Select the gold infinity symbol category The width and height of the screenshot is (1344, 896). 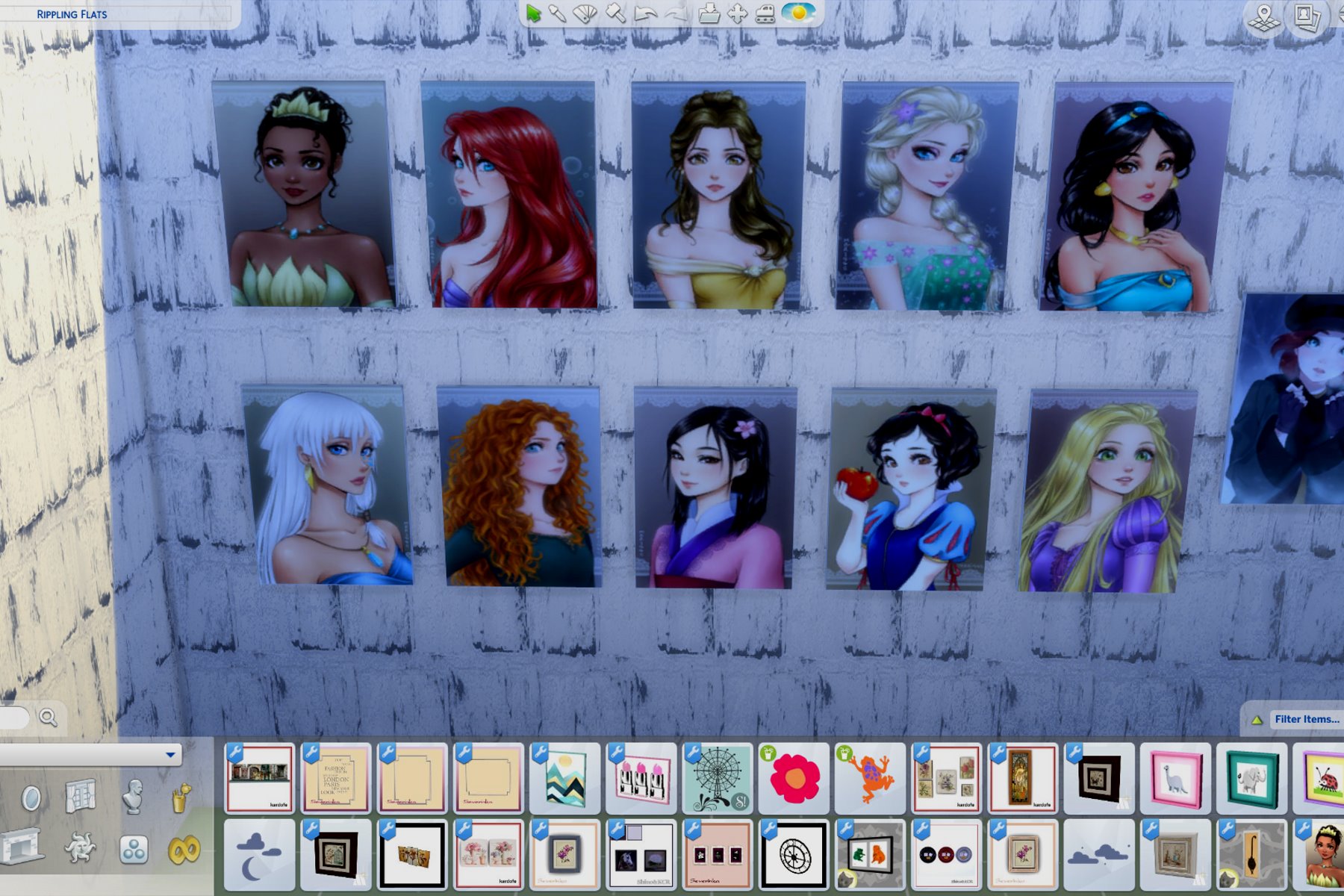(x=184, y=850)
